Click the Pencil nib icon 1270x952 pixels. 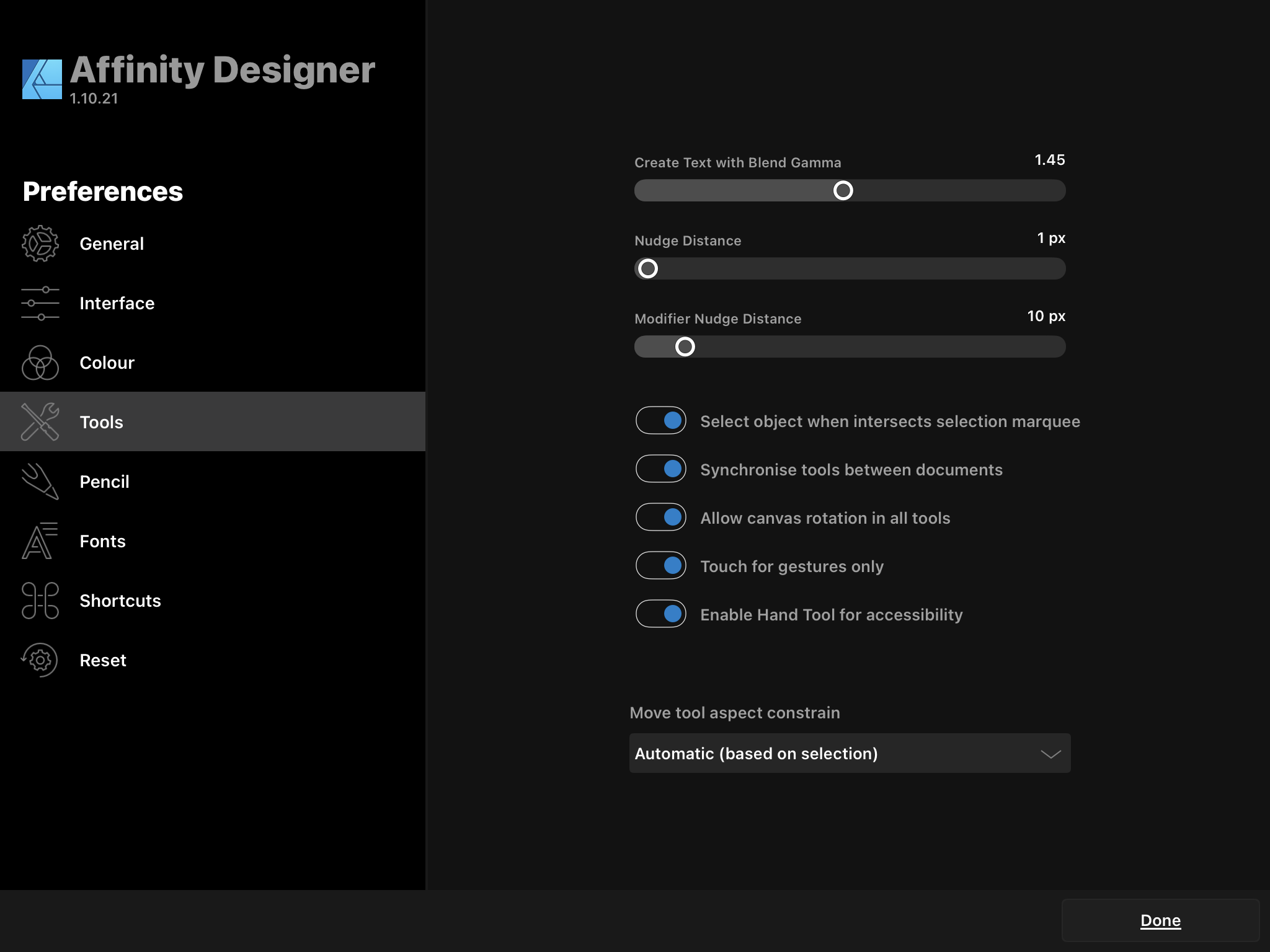click(x=40, y=482)
